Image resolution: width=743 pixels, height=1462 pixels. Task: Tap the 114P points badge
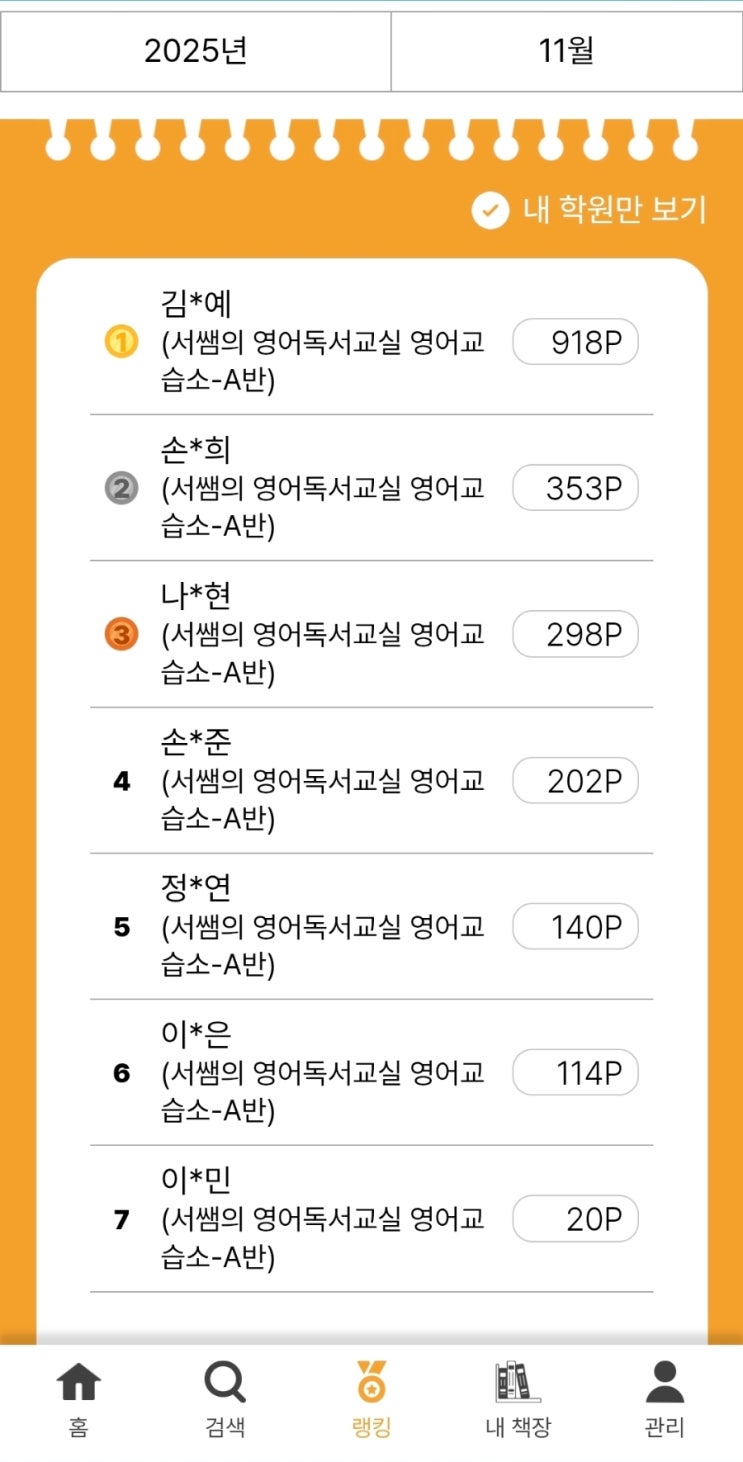(575, 1073)
